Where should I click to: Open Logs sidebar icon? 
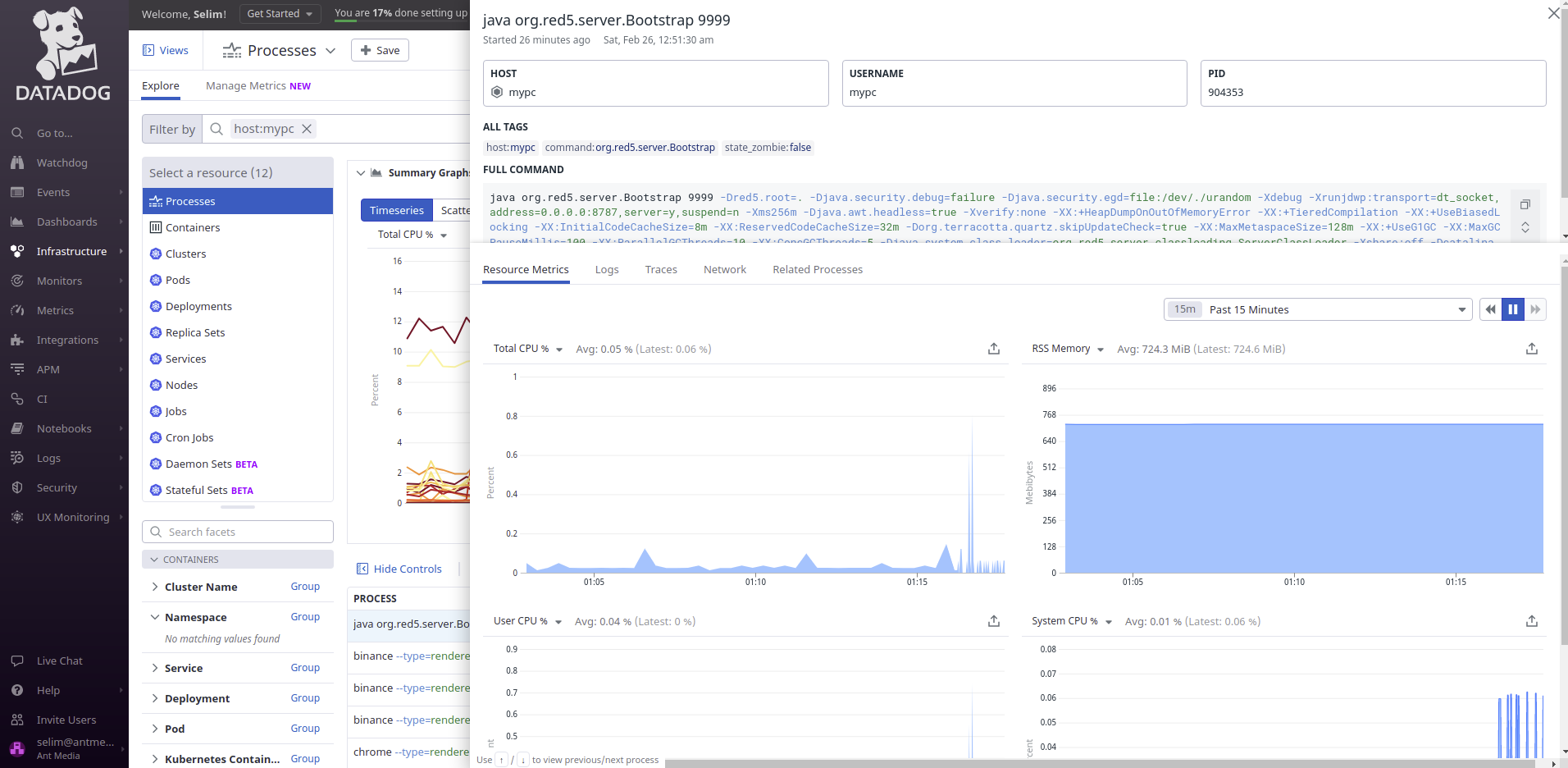(17, 458)
